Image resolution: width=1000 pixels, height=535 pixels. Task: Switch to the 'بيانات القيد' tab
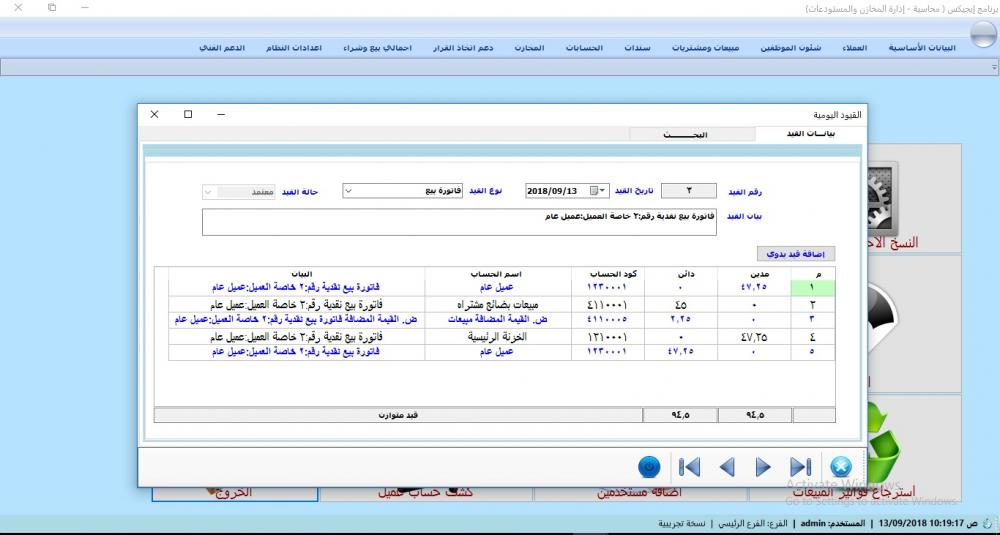click(811, 134)
